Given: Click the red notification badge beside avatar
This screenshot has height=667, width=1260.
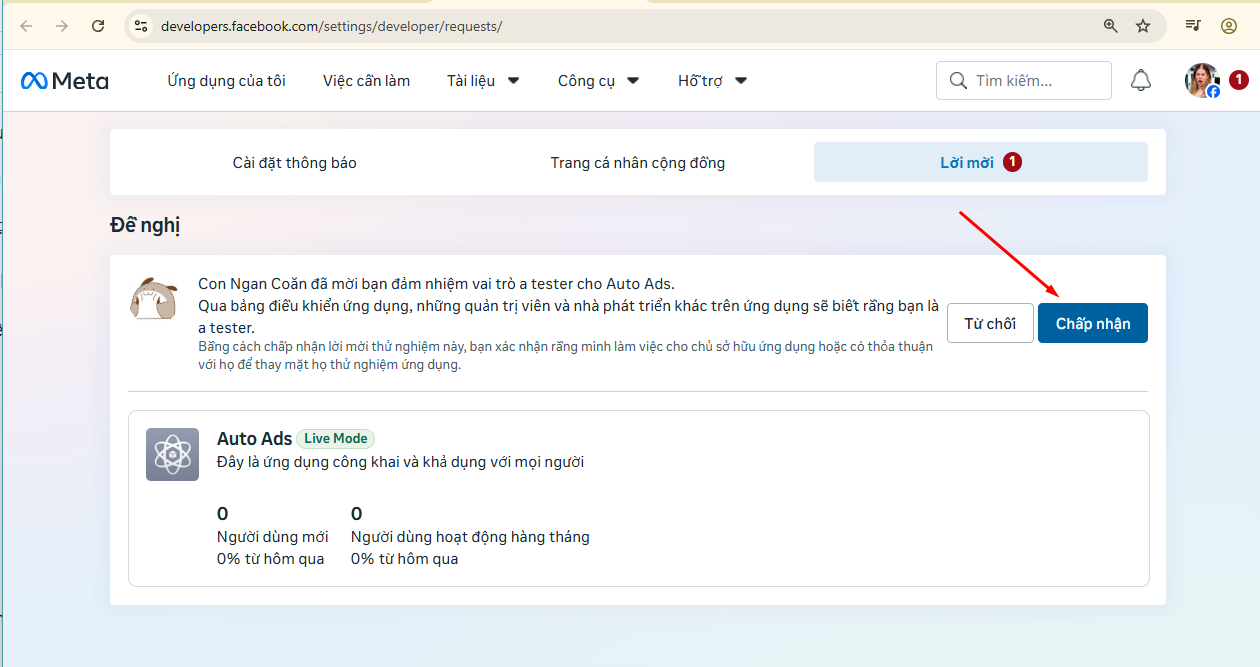Looking at the screenshot, I should pyautogui.click(x=1238, y=79).
